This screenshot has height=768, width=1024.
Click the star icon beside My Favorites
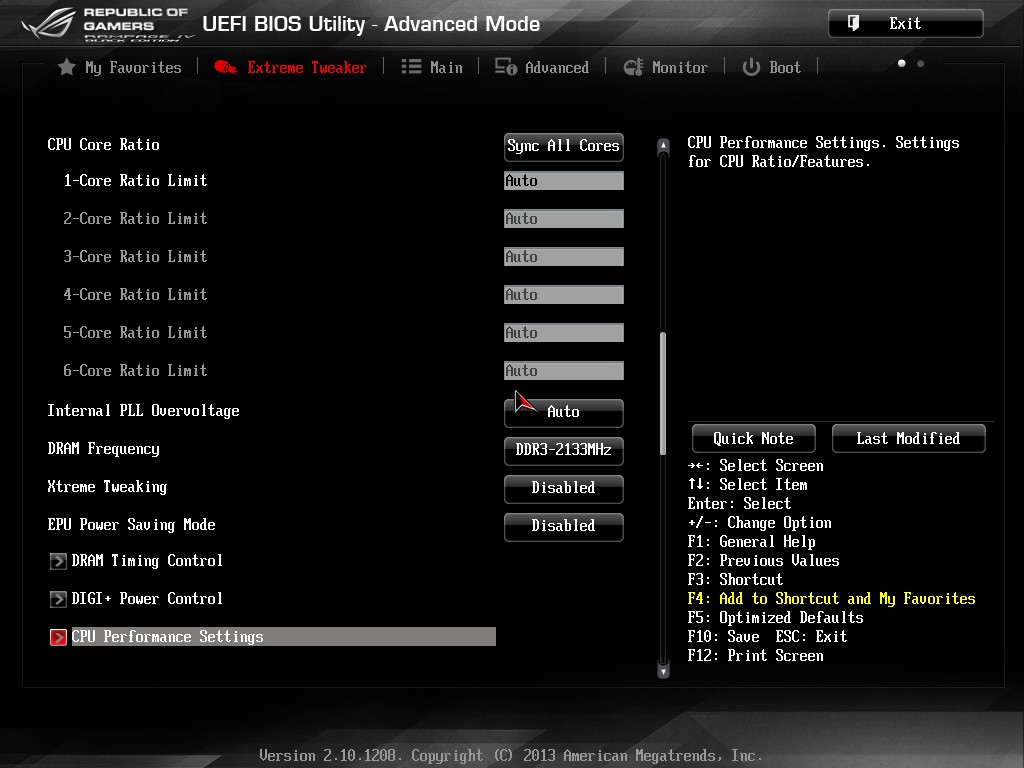click(67, 67)
